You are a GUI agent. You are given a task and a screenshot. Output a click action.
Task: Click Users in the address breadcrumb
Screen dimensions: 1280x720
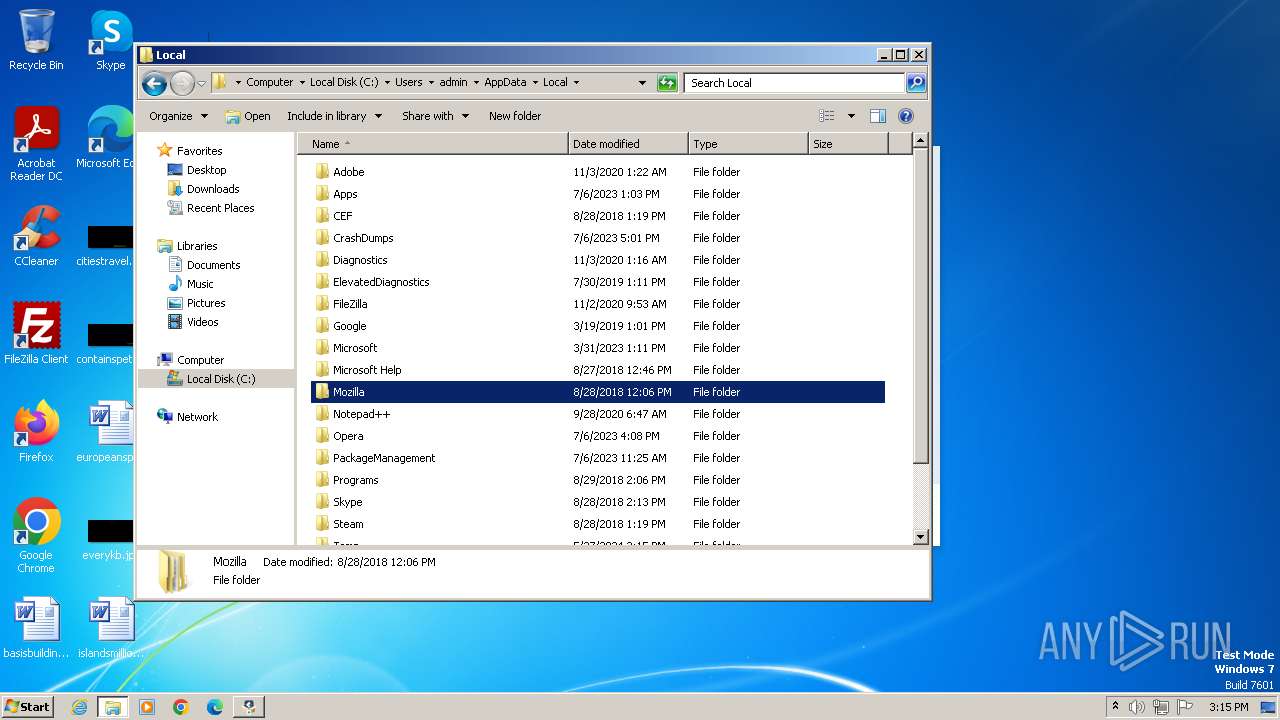(x=408, y=83)
